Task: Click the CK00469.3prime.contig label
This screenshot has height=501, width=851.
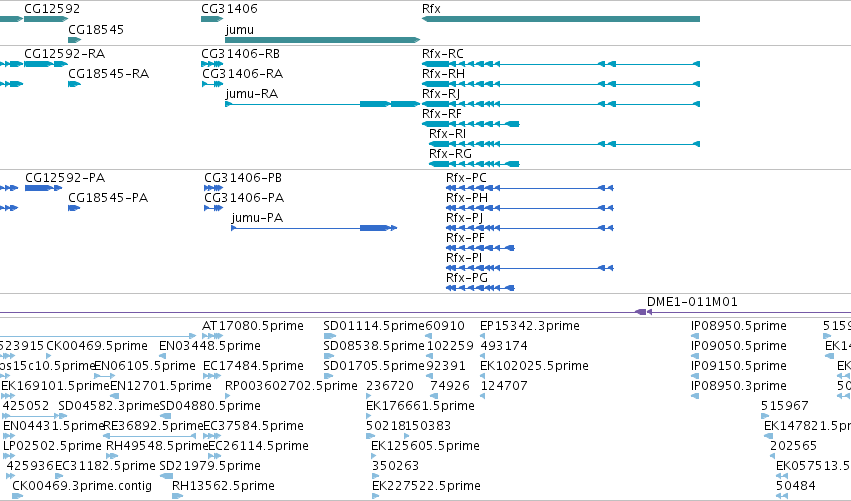Action: tap(82, 487)
